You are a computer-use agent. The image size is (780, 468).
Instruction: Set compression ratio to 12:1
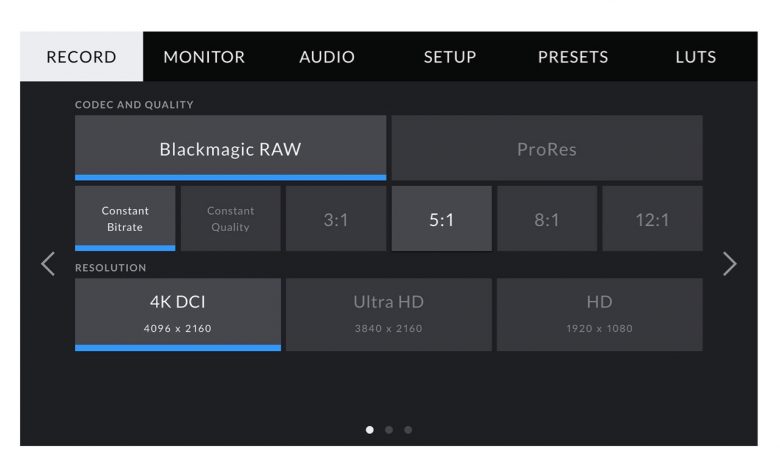653,219
